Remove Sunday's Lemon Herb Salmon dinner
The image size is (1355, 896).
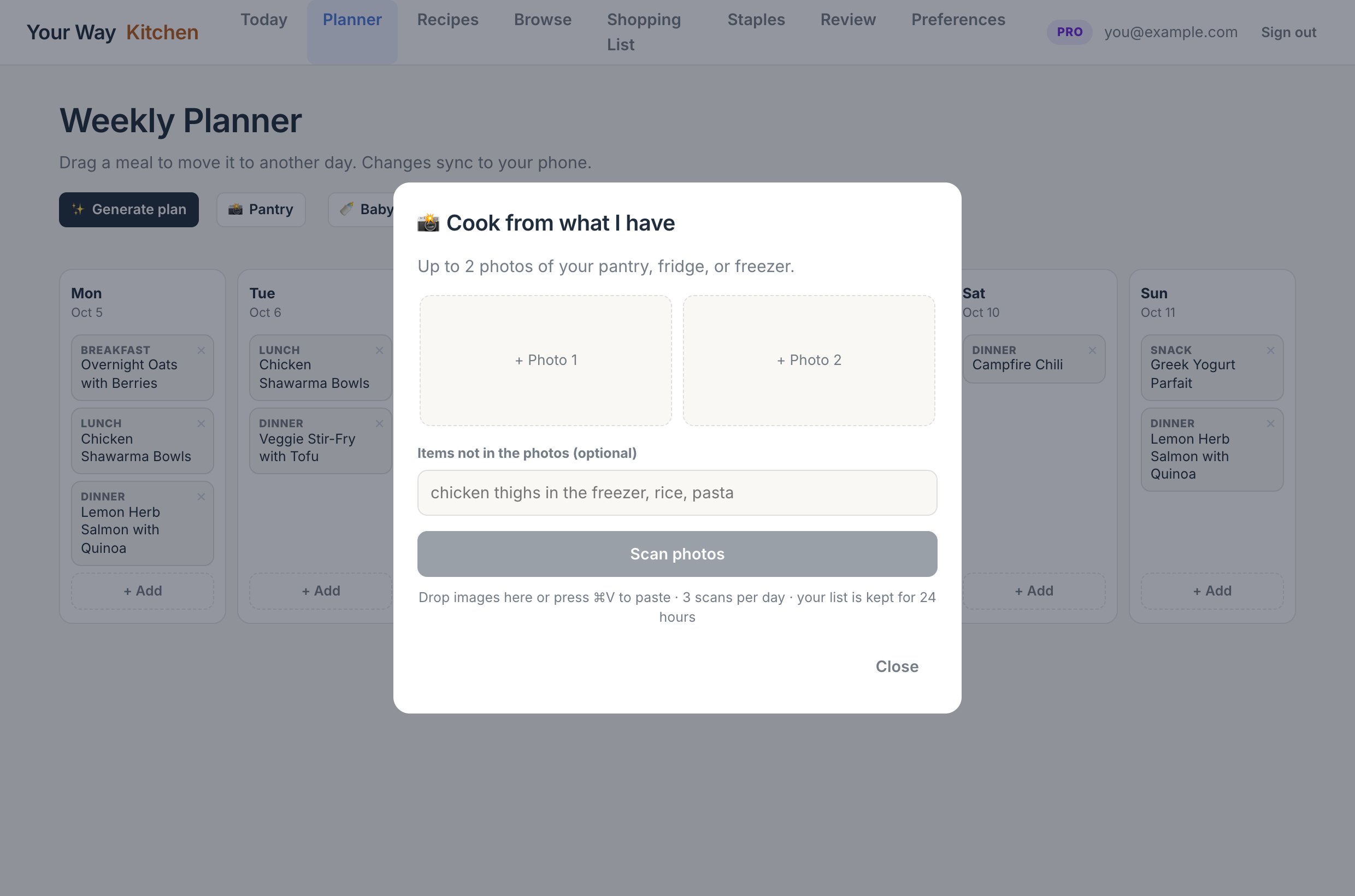(1271, 423)
